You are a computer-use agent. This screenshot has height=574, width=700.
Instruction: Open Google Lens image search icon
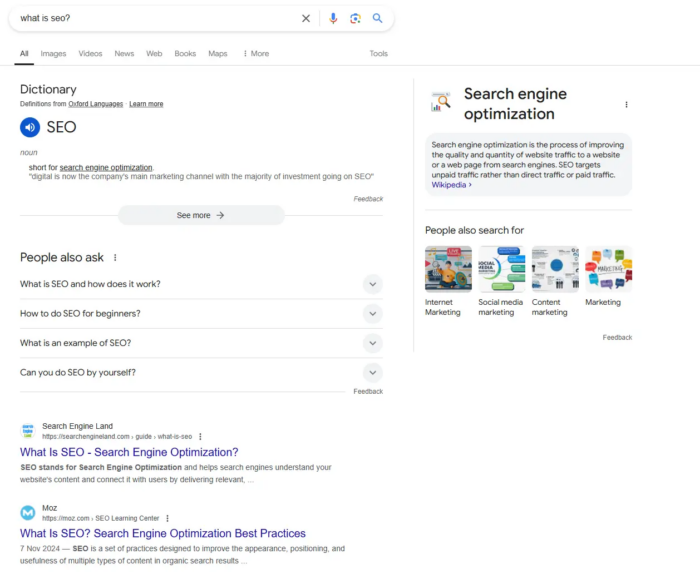tap(355, 18)
